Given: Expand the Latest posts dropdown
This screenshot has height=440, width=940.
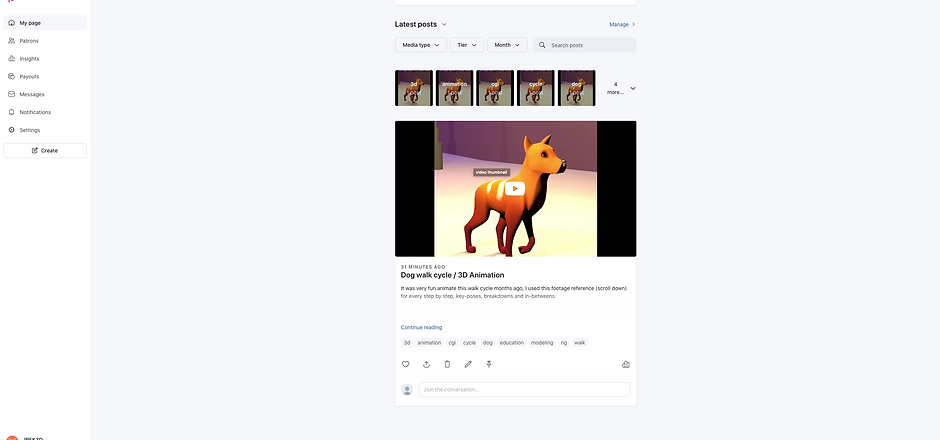Looking at the screenshot, I should click(444, 25).
